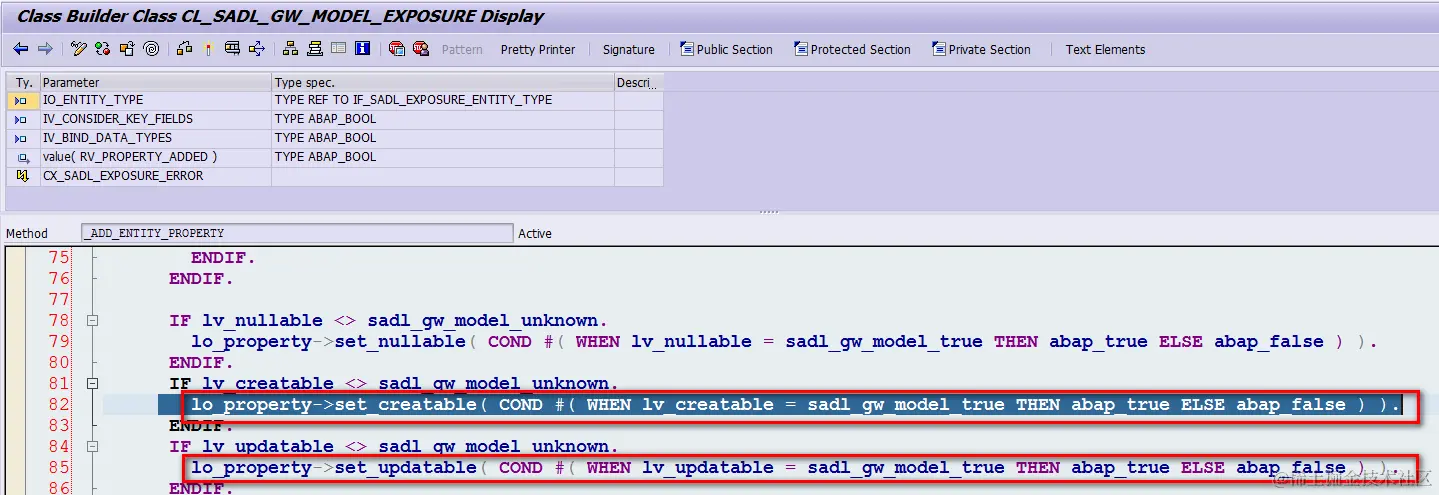Click line number 79 in the gutter

click(x=59, y=342)
